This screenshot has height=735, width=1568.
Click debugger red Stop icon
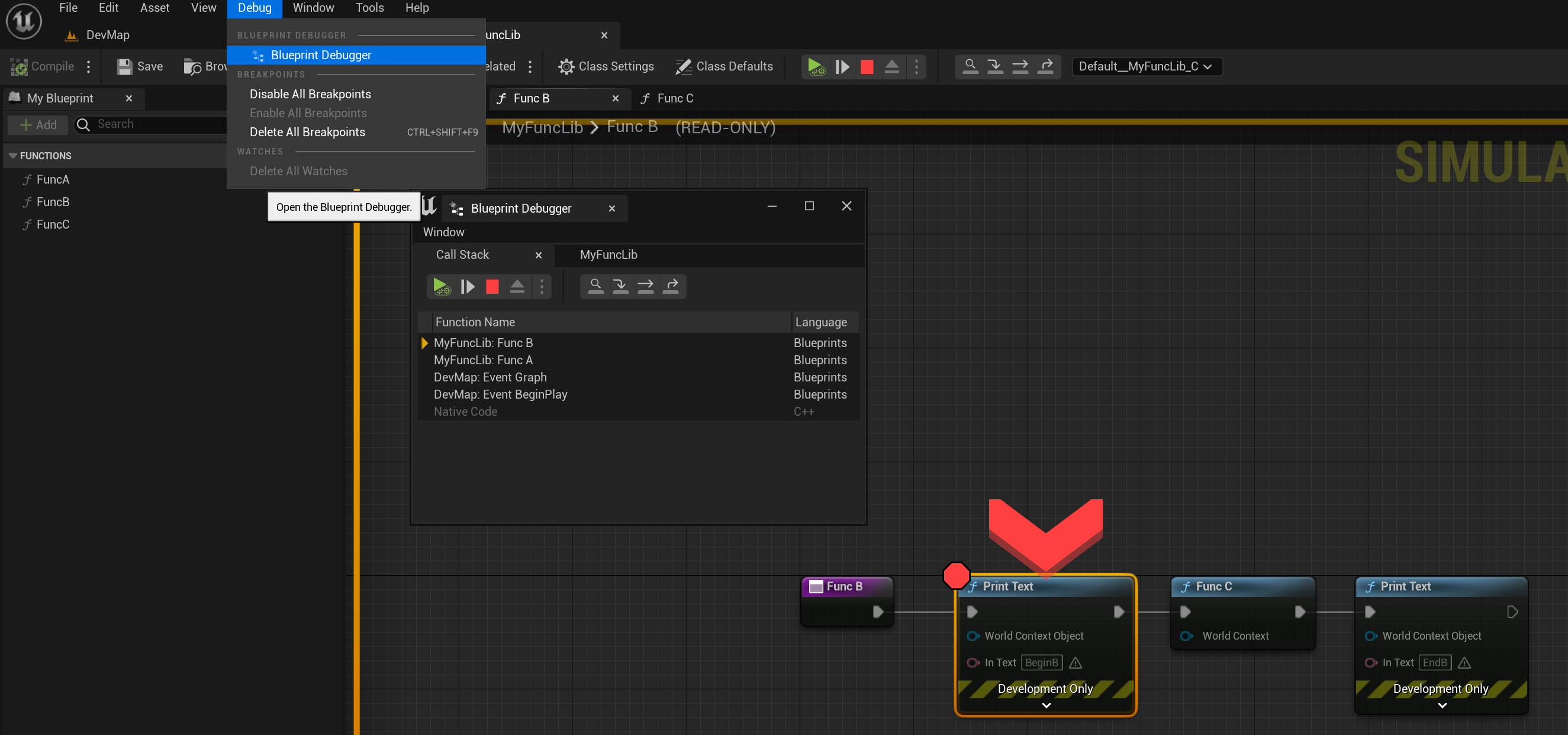click(492, 286)
